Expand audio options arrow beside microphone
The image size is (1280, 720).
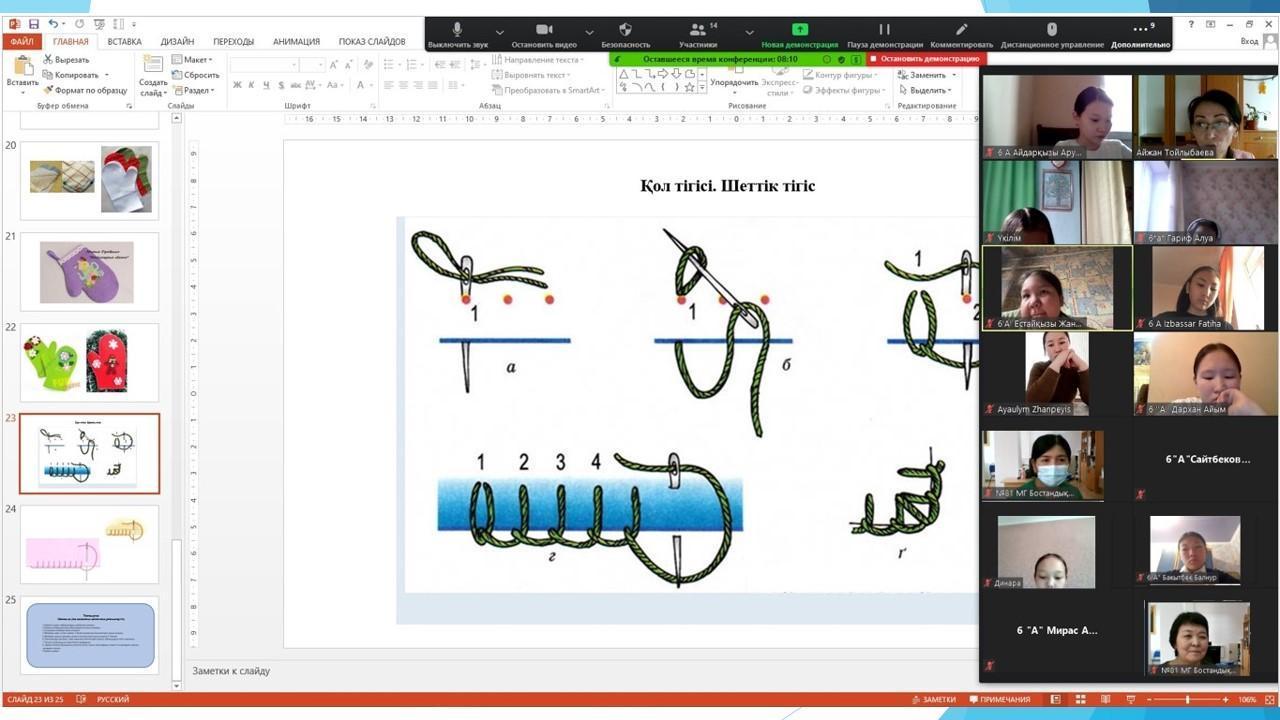(x=500, y=32)
